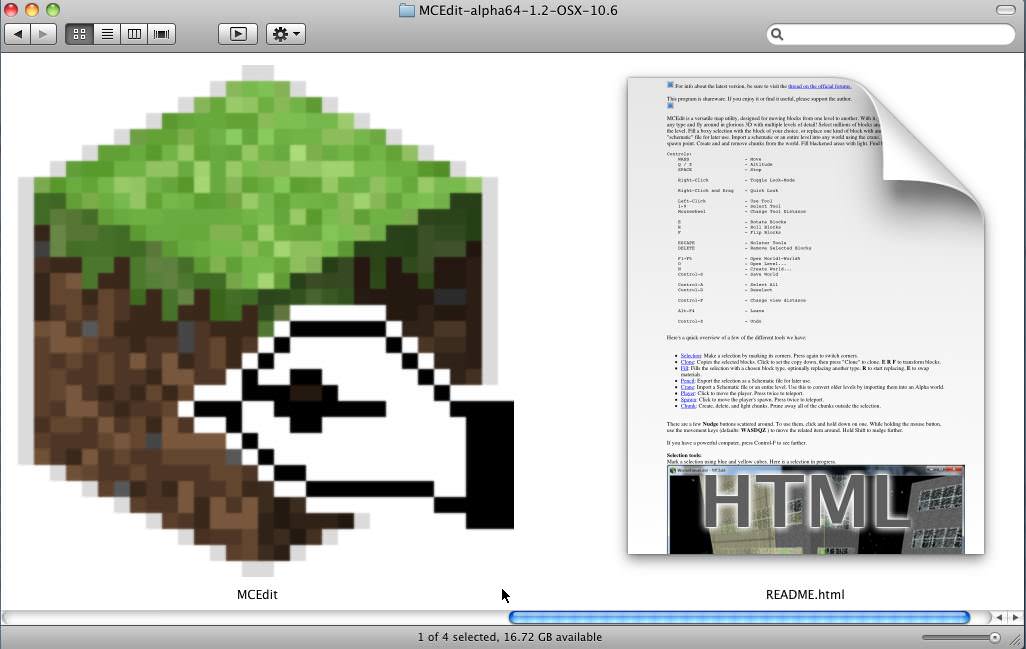Select the README.html file thumbnail
The width and height of the screenshot is (1026, 649).
click(x=806, y=315)
